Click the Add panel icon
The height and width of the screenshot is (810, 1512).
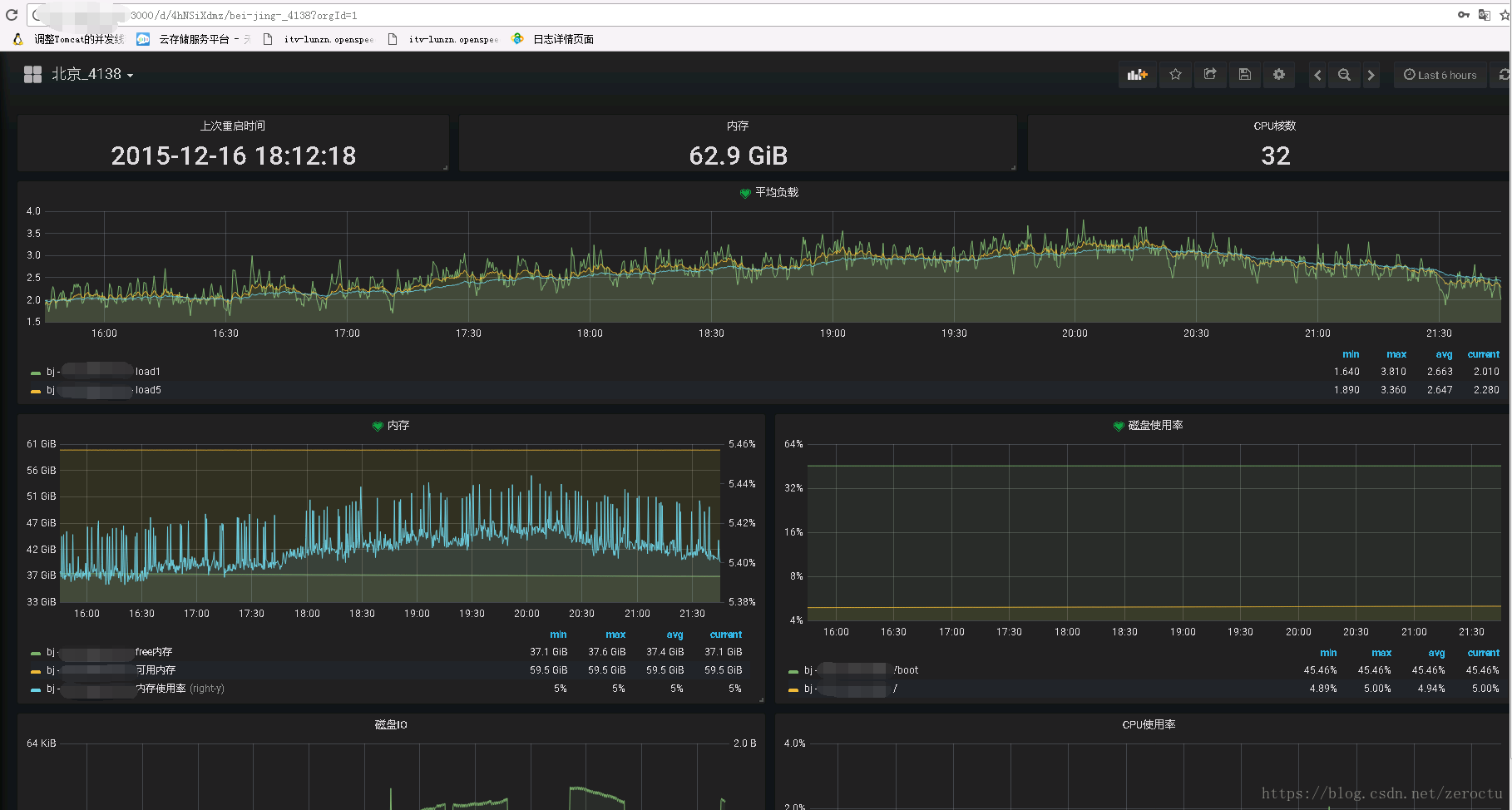tap(1137, 75)
